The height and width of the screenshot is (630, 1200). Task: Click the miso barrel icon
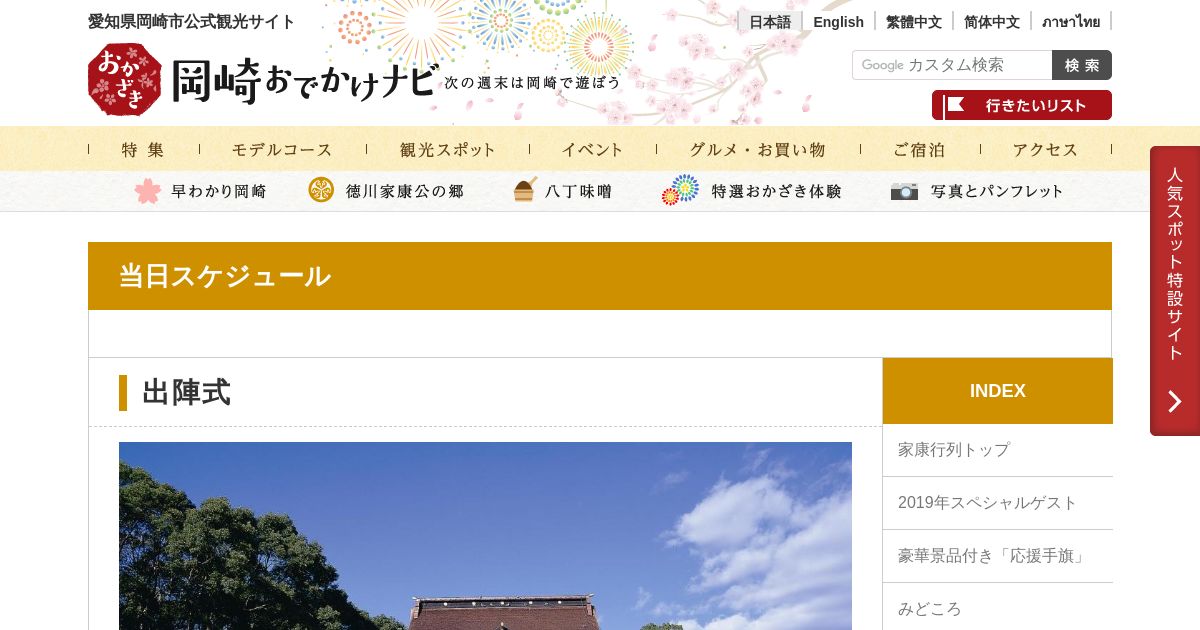tap(525, 190)
